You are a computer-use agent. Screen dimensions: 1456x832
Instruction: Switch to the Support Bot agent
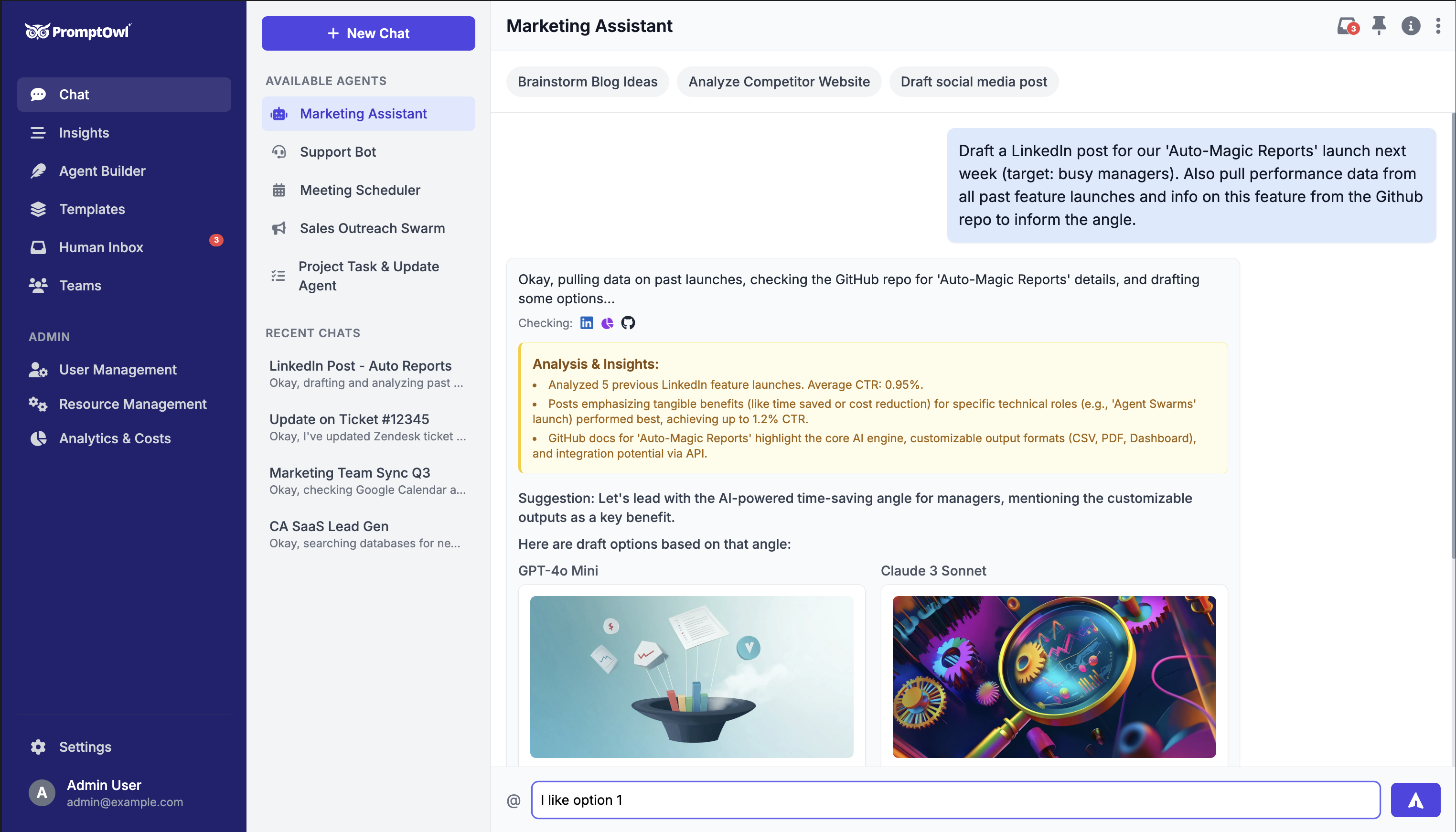point(338,151)
